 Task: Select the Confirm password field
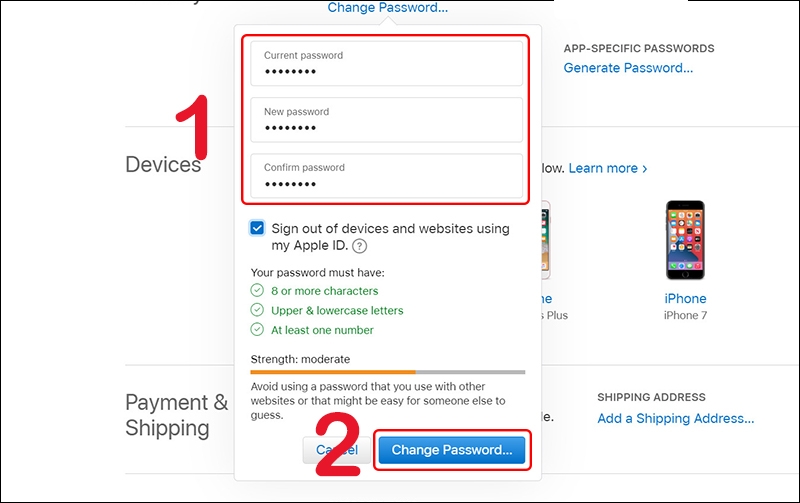pos(386,176)
